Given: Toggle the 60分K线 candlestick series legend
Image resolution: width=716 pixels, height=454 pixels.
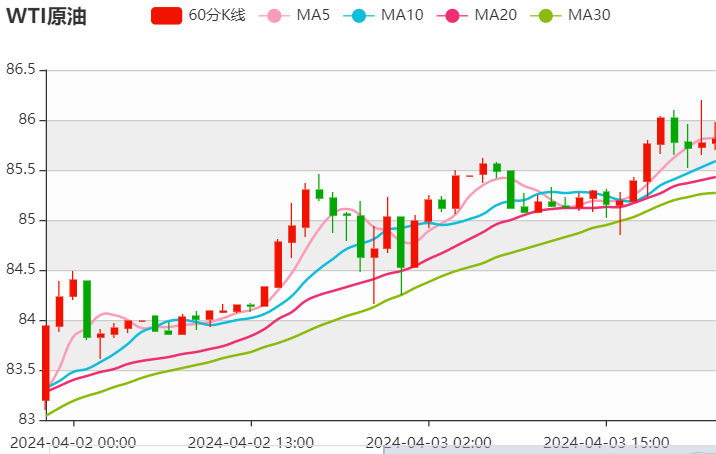Looking at the screenshot, I should click(x=198, y=15).
